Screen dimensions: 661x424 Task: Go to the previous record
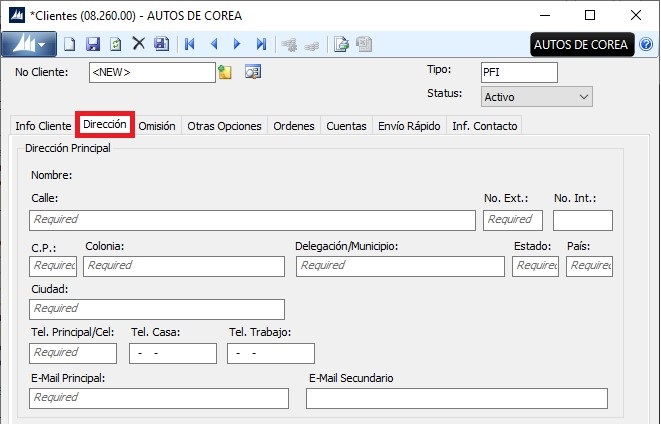coord(214,44)
